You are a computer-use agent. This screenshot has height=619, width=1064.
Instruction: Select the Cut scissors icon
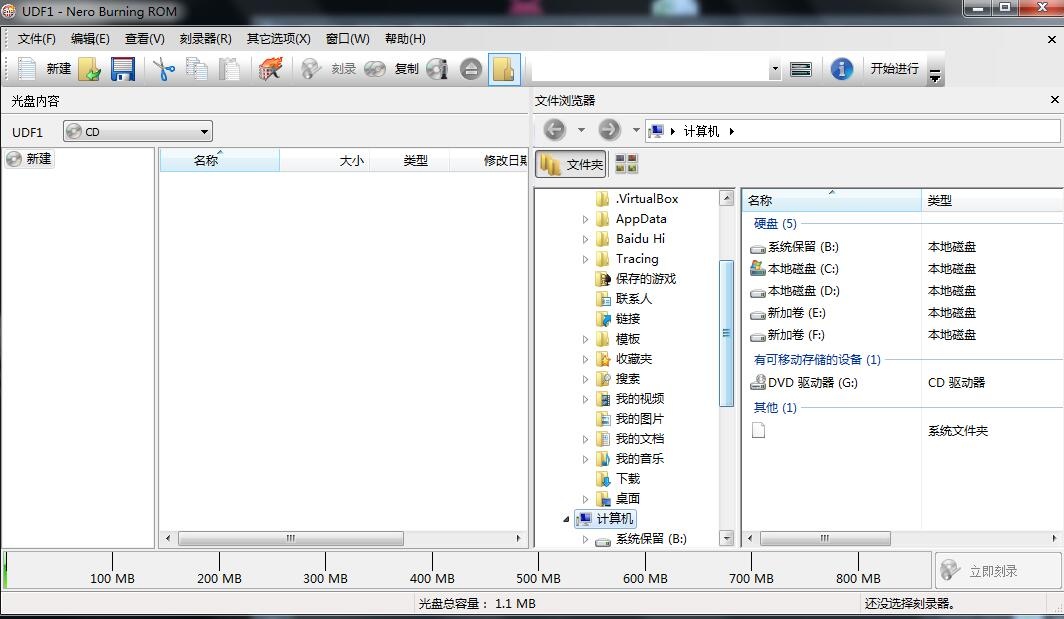click(163, 69)
